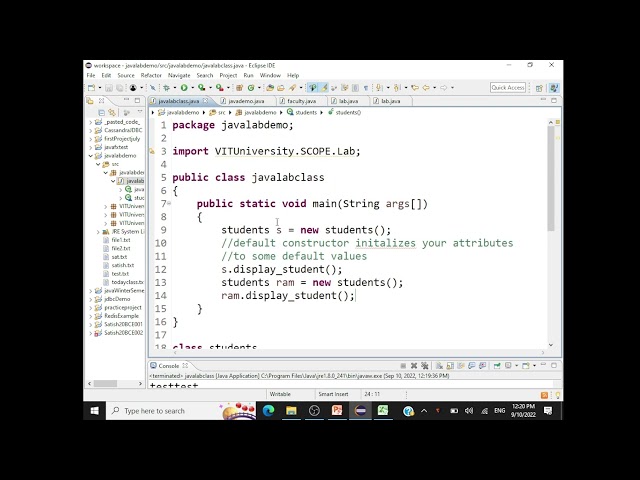Click the New Java Package icon
The height and width of the screenshot is (480, 640).
click(240, 88)
